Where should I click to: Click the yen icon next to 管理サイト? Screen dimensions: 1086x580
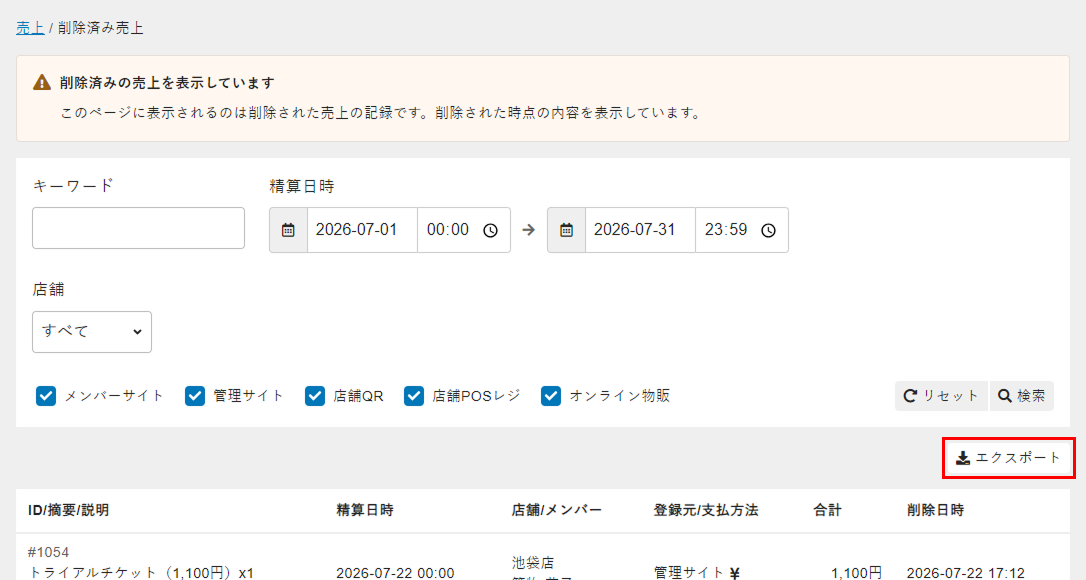735,573
